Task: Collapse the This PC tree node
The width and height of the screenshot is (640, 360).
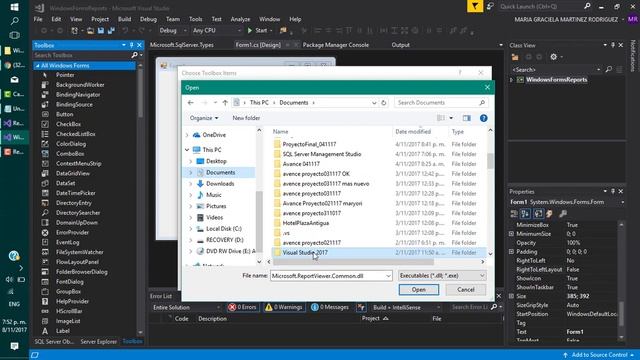Action: tap(187, 150)
